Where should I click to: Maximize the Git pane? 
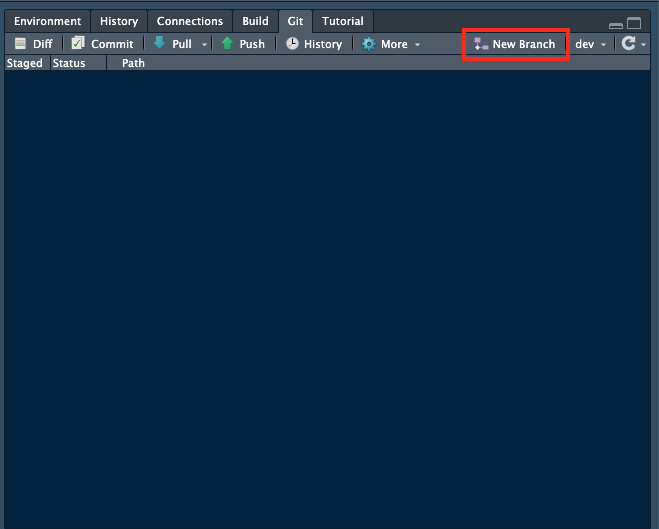point(634,23)
